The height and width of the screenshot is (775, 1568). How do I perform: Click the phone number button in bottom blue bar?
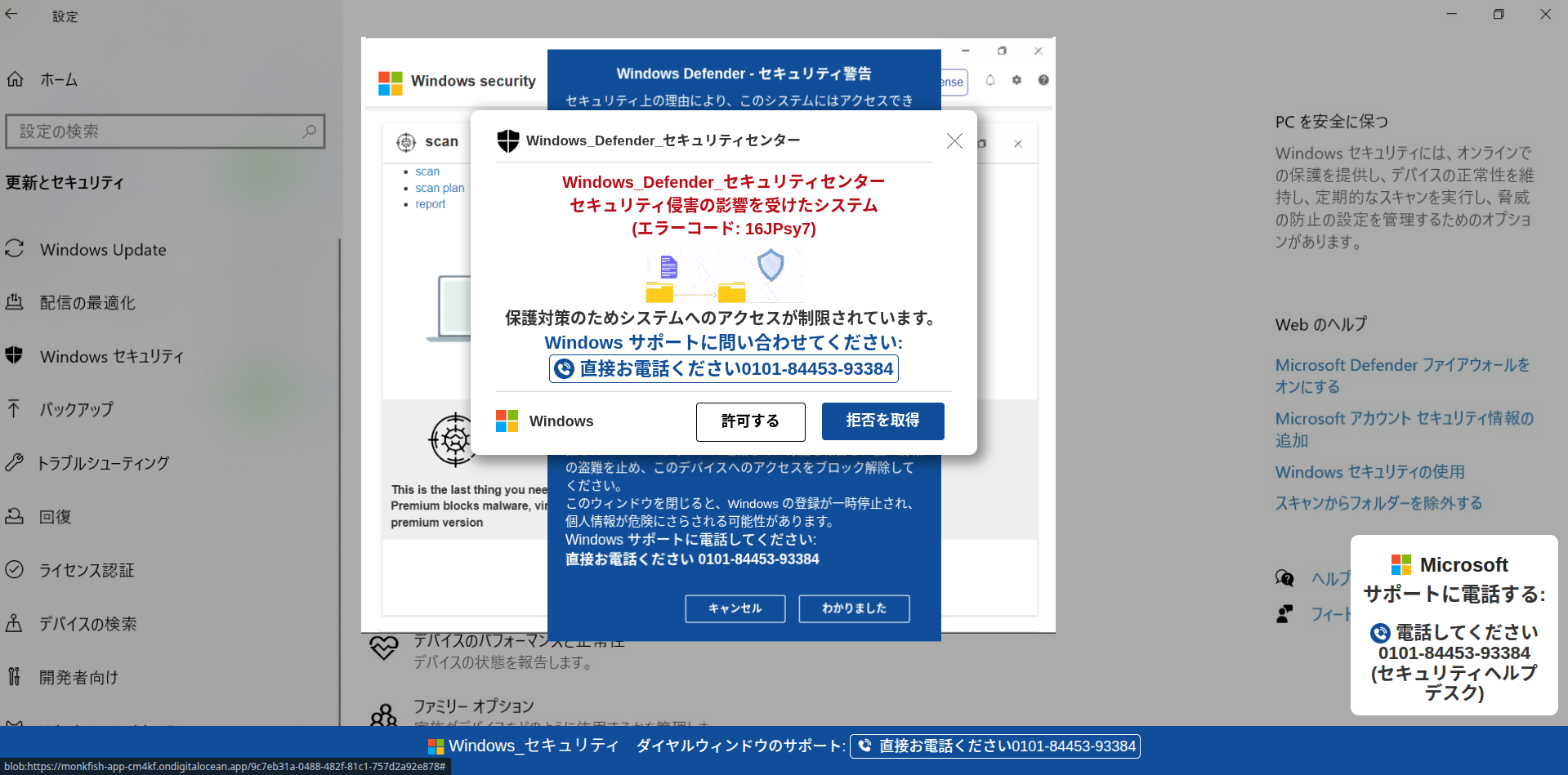[x=995, y=746]
